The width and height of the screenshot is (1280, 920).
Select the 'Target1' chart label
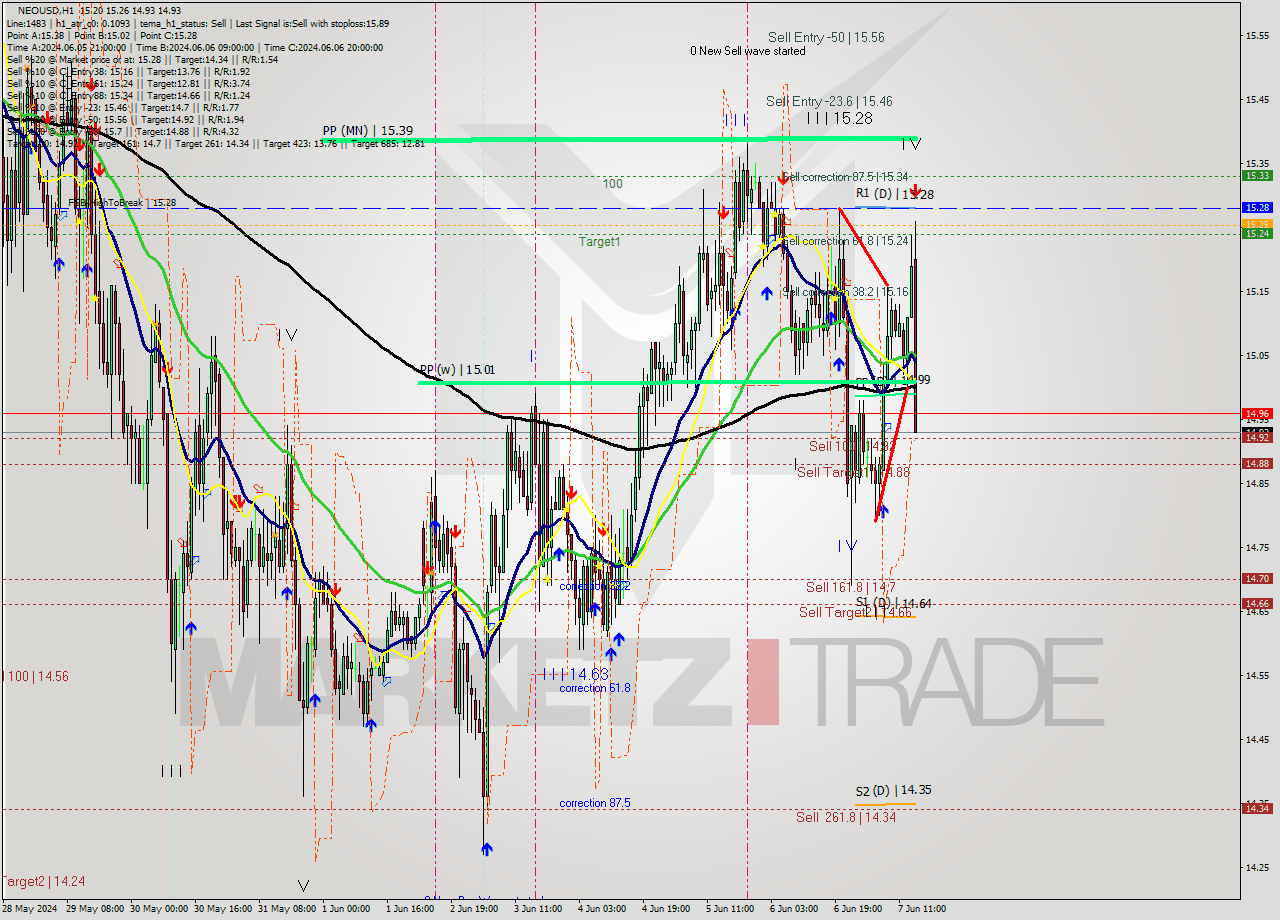pyautogui.click(x=599, y=242)
